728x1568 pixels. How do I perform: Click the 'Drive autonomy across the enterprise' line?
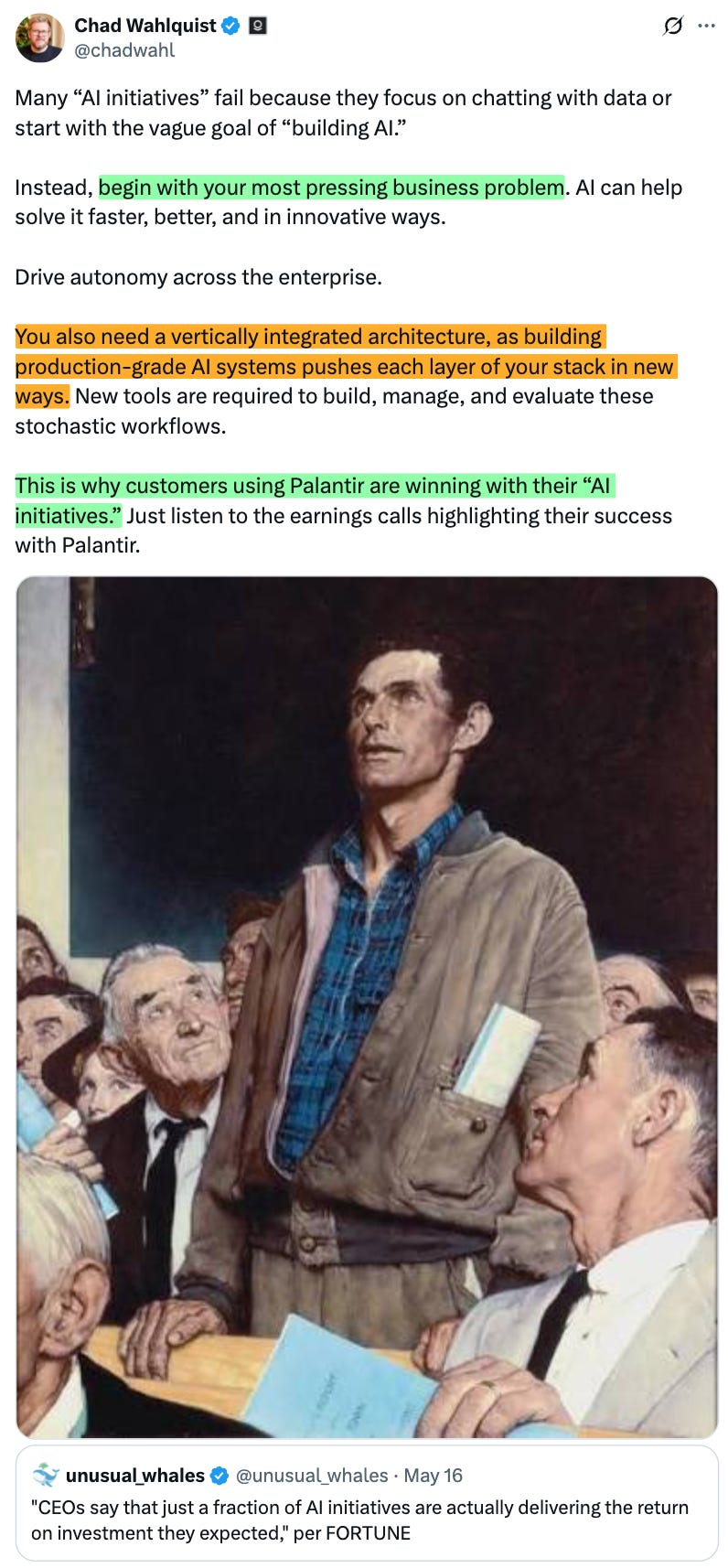click(198, 277)
